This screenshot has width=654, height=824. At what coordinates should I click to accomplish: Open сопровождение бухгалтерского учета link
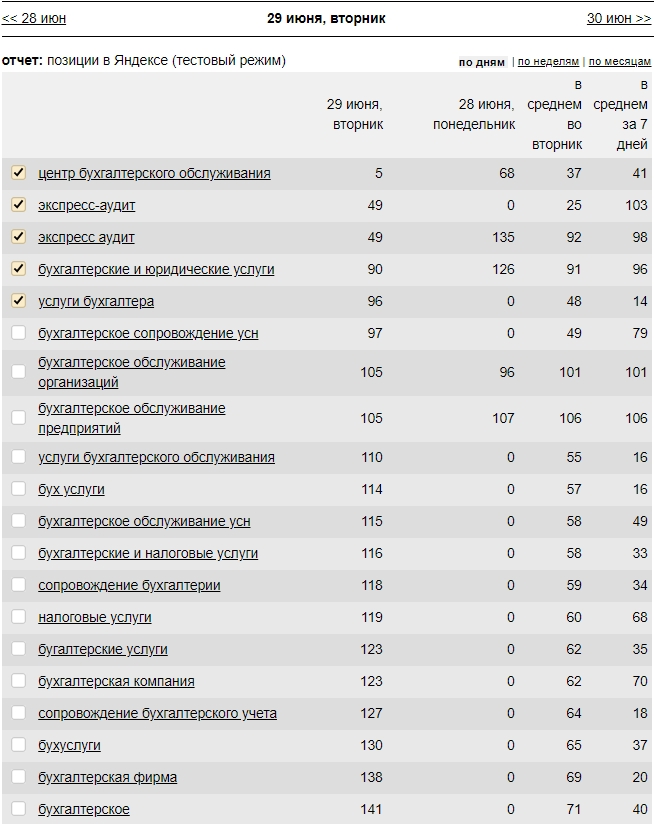tap(157, 713)
